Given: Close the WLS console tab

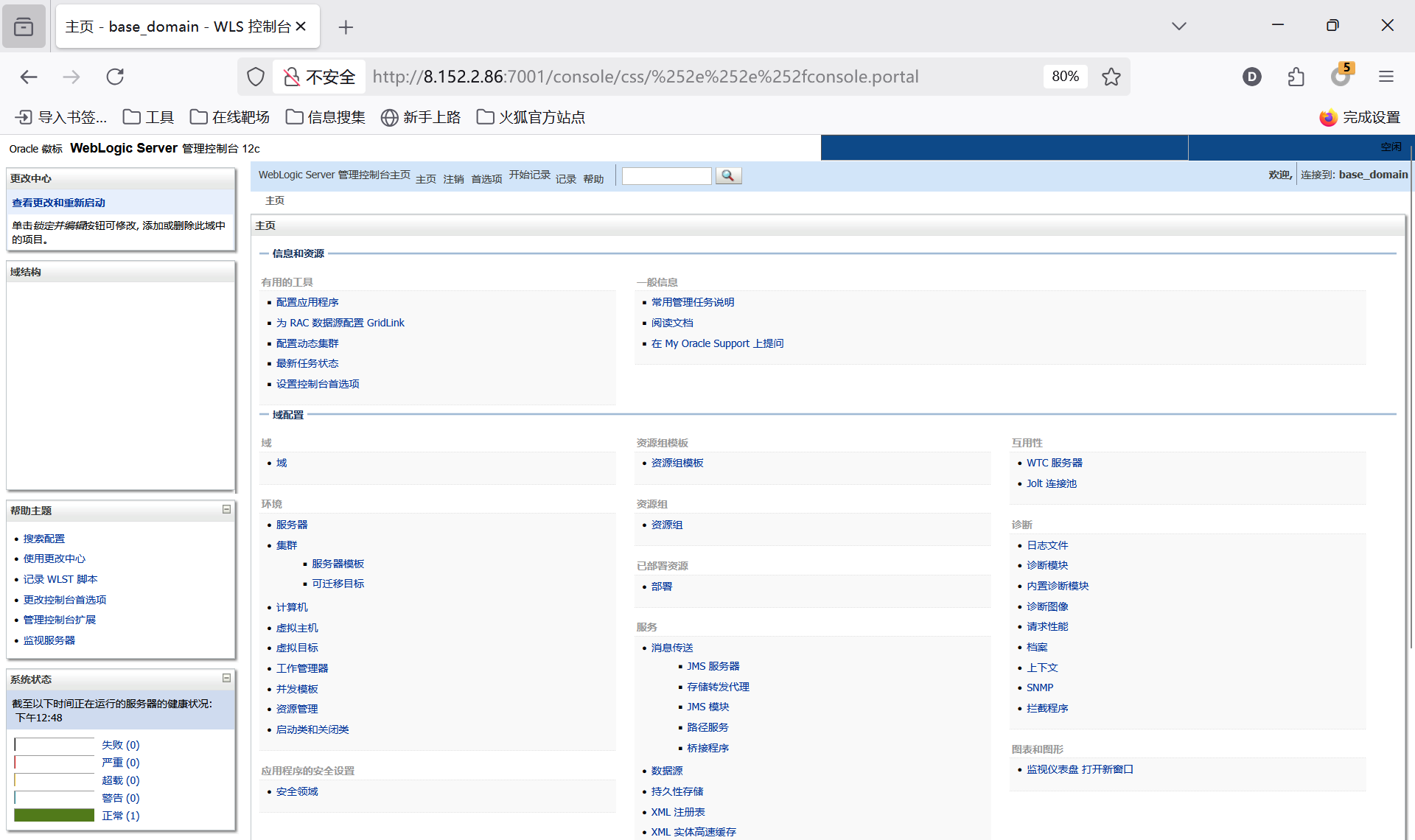Looking at the screenshot, I should [301, 27].
